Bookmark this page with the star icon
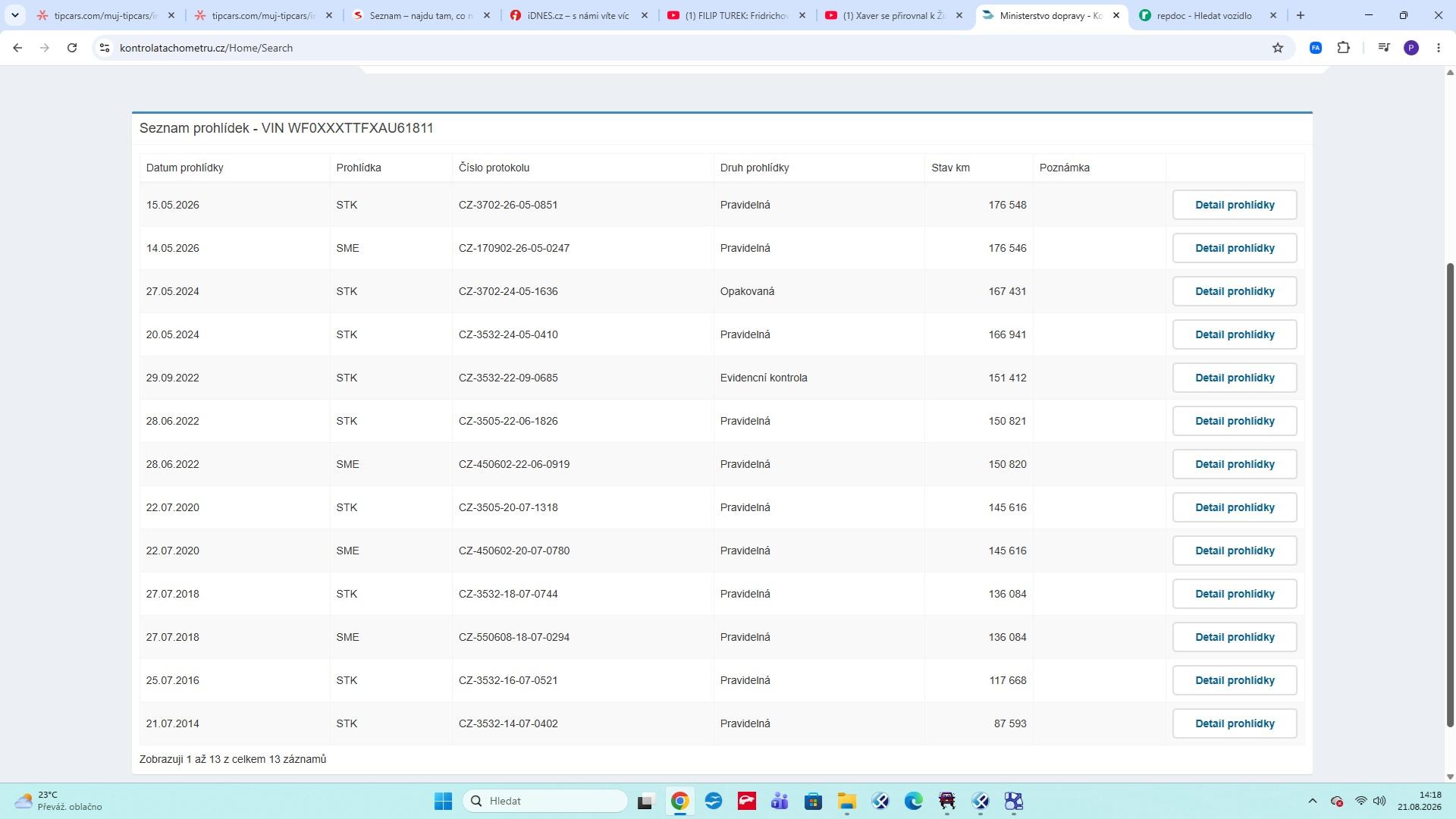 [1278, 48]
